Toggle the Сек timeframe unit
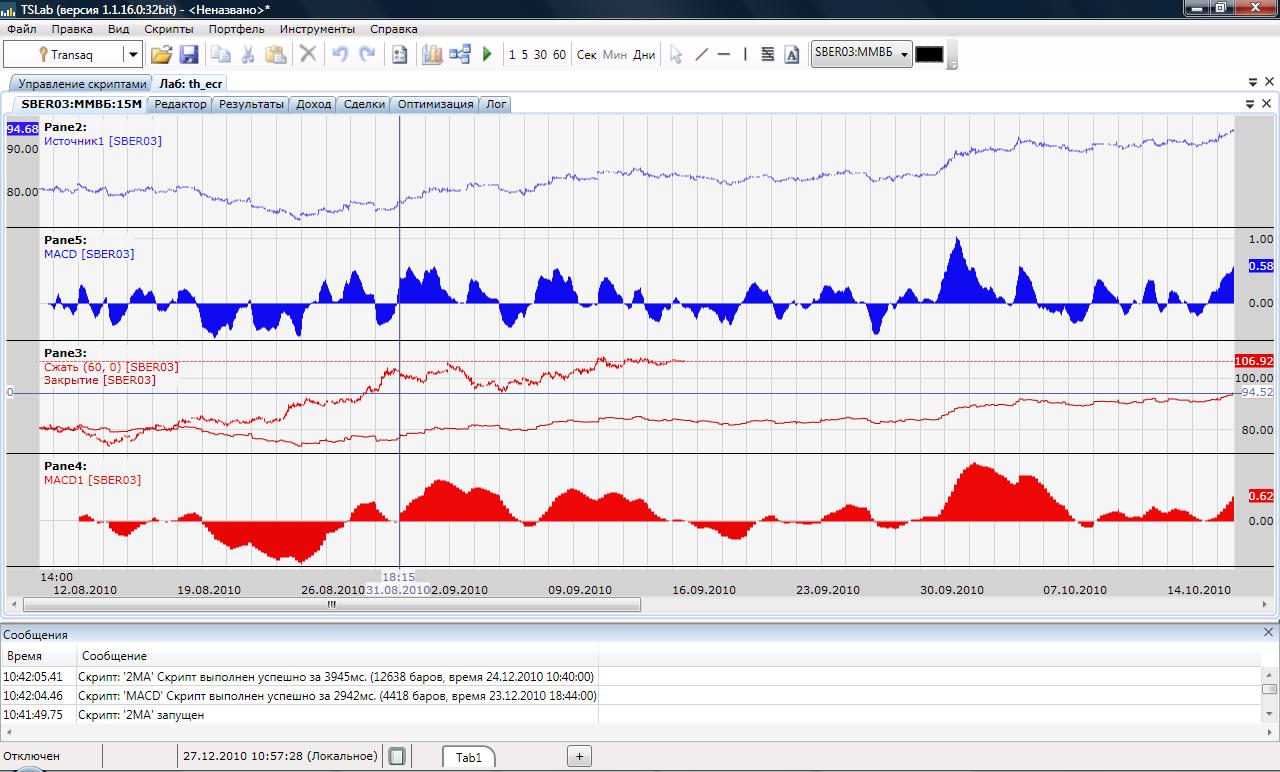The width and height of the screenshot is (1280, 772). pos(587,55)
